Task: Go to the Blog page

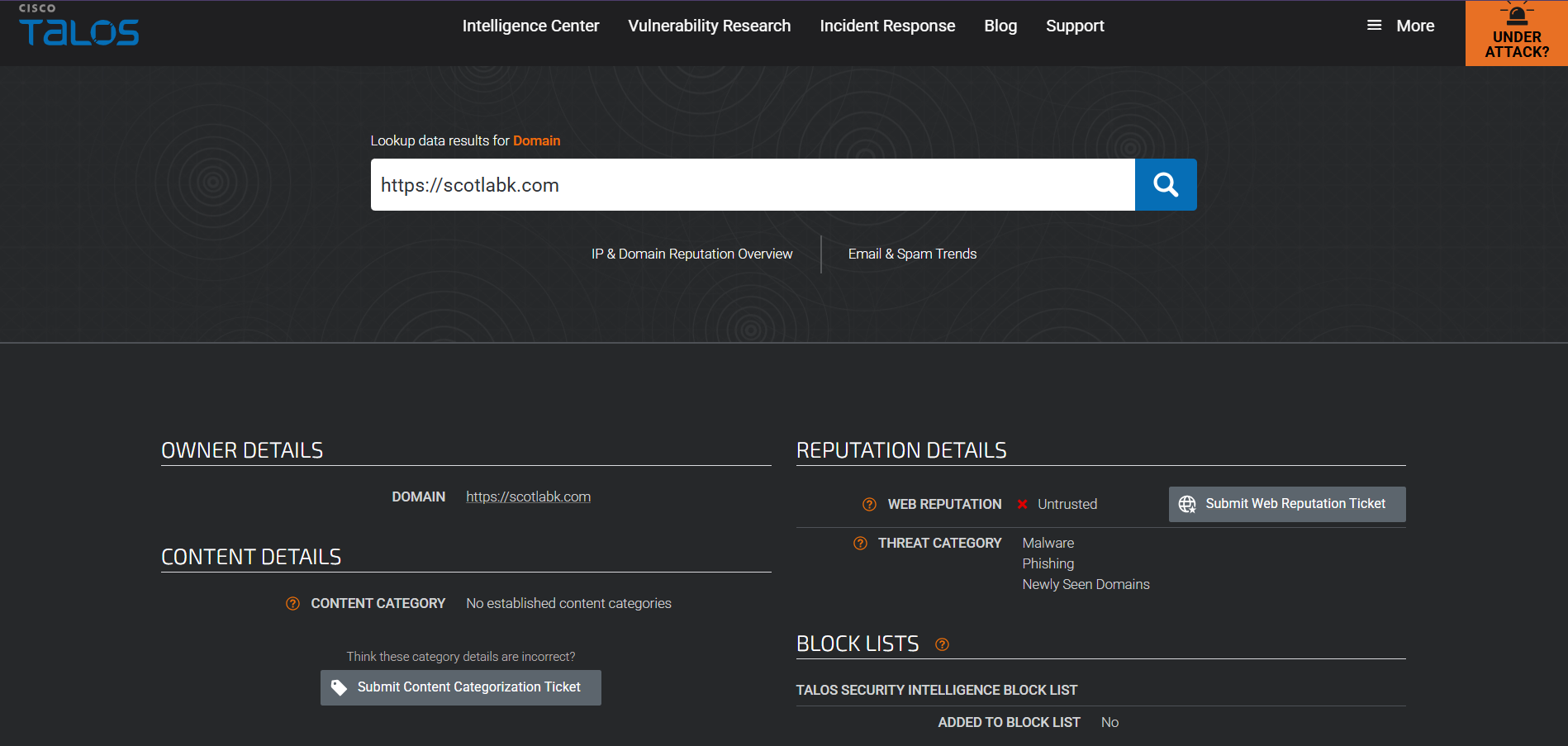Action: [1000, 26]
